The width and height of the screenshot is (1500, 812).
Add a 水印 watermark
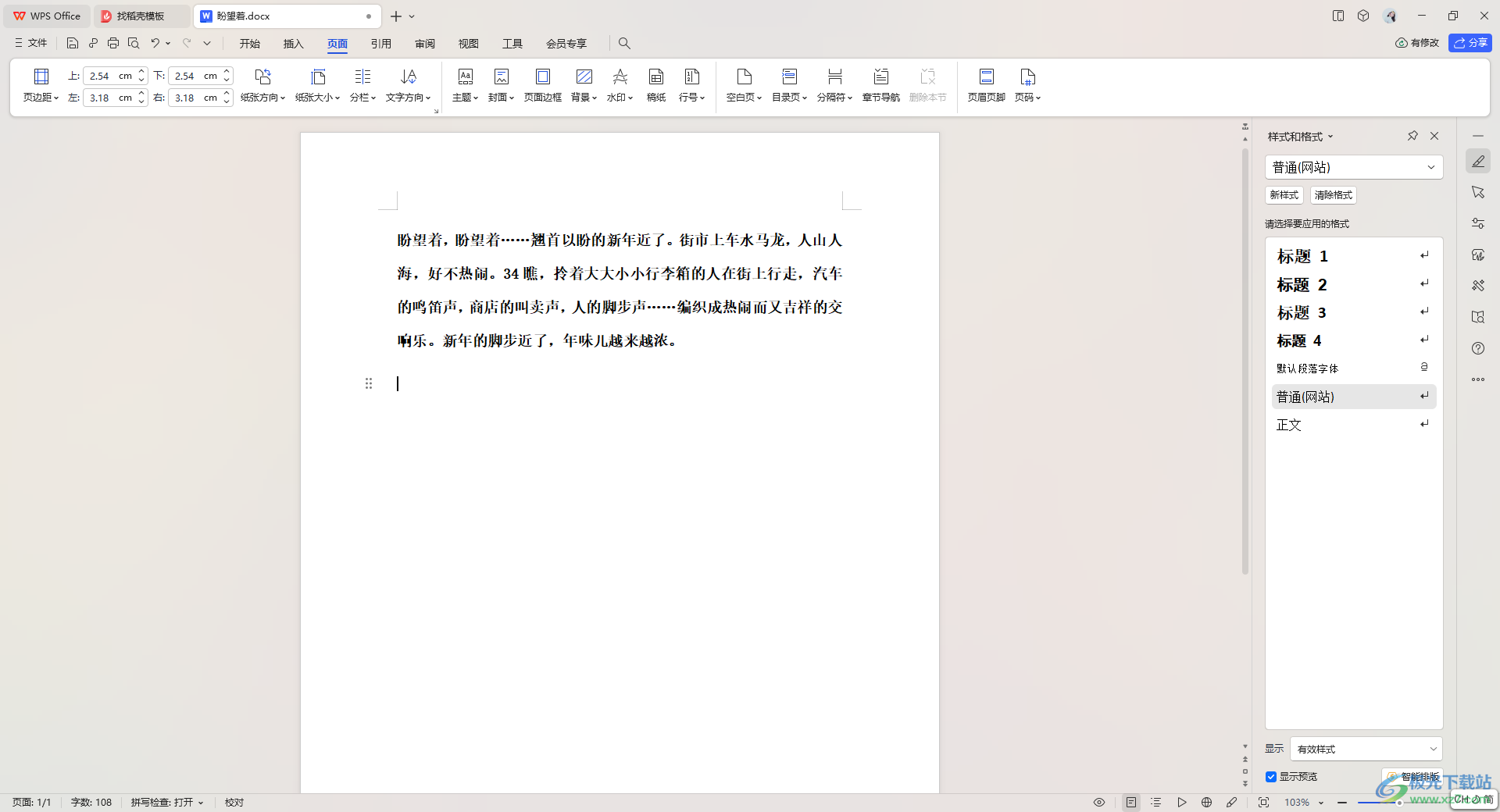[620, 85]
